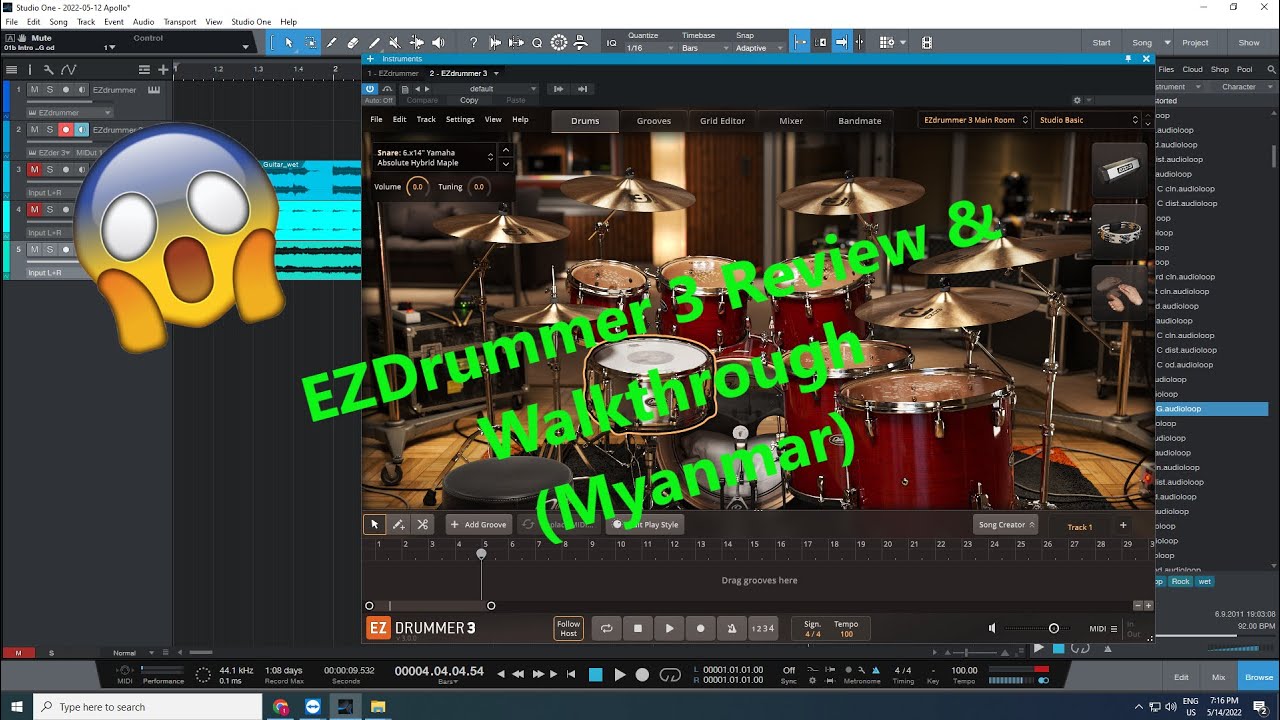This screenshot has height=720, width=1280.
Task: Select the Eraser tool in toolbar
Action: [x=353, y=42]
